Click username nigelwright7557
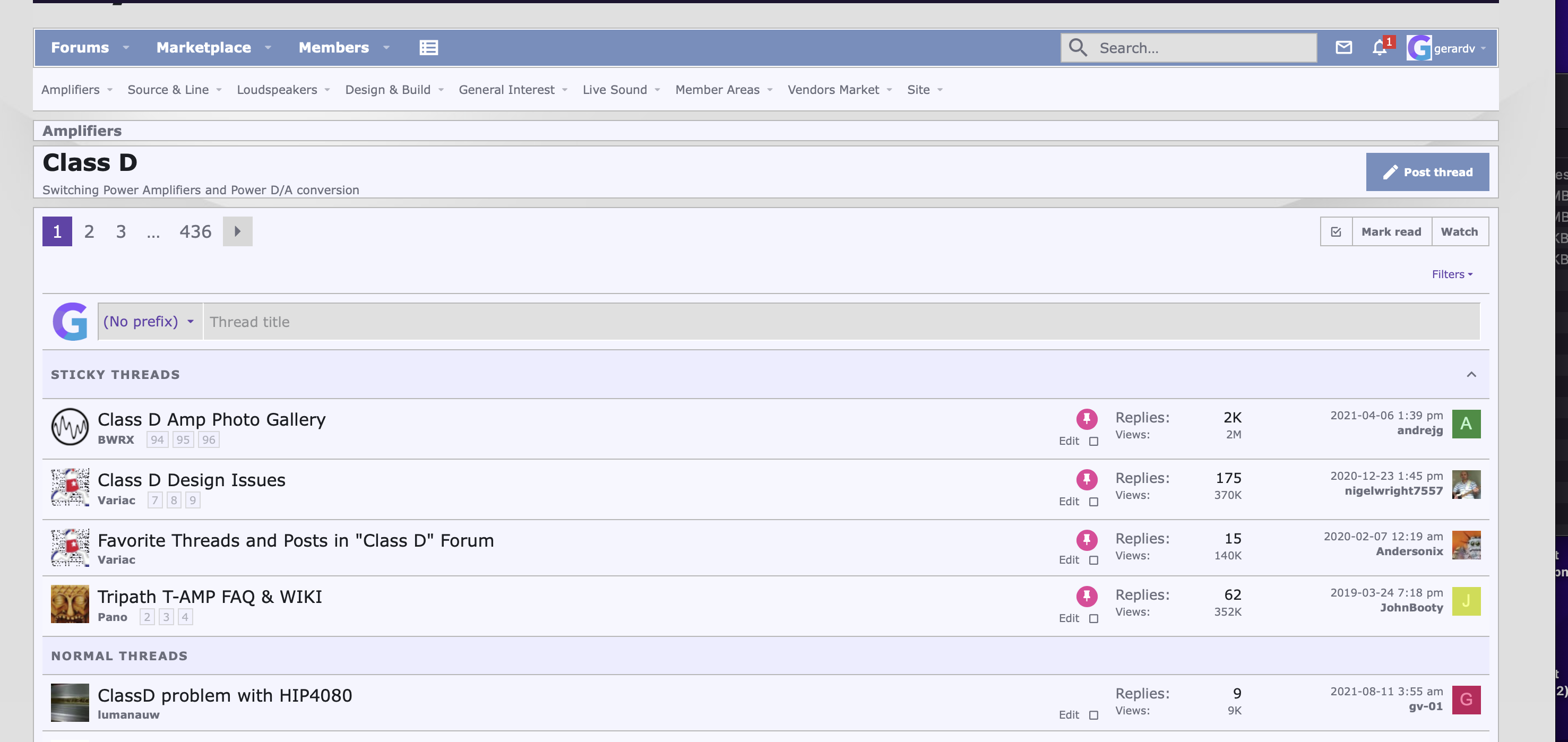Image resolution: width=1568 pixels, height=742 pixels. (1393, 490)
